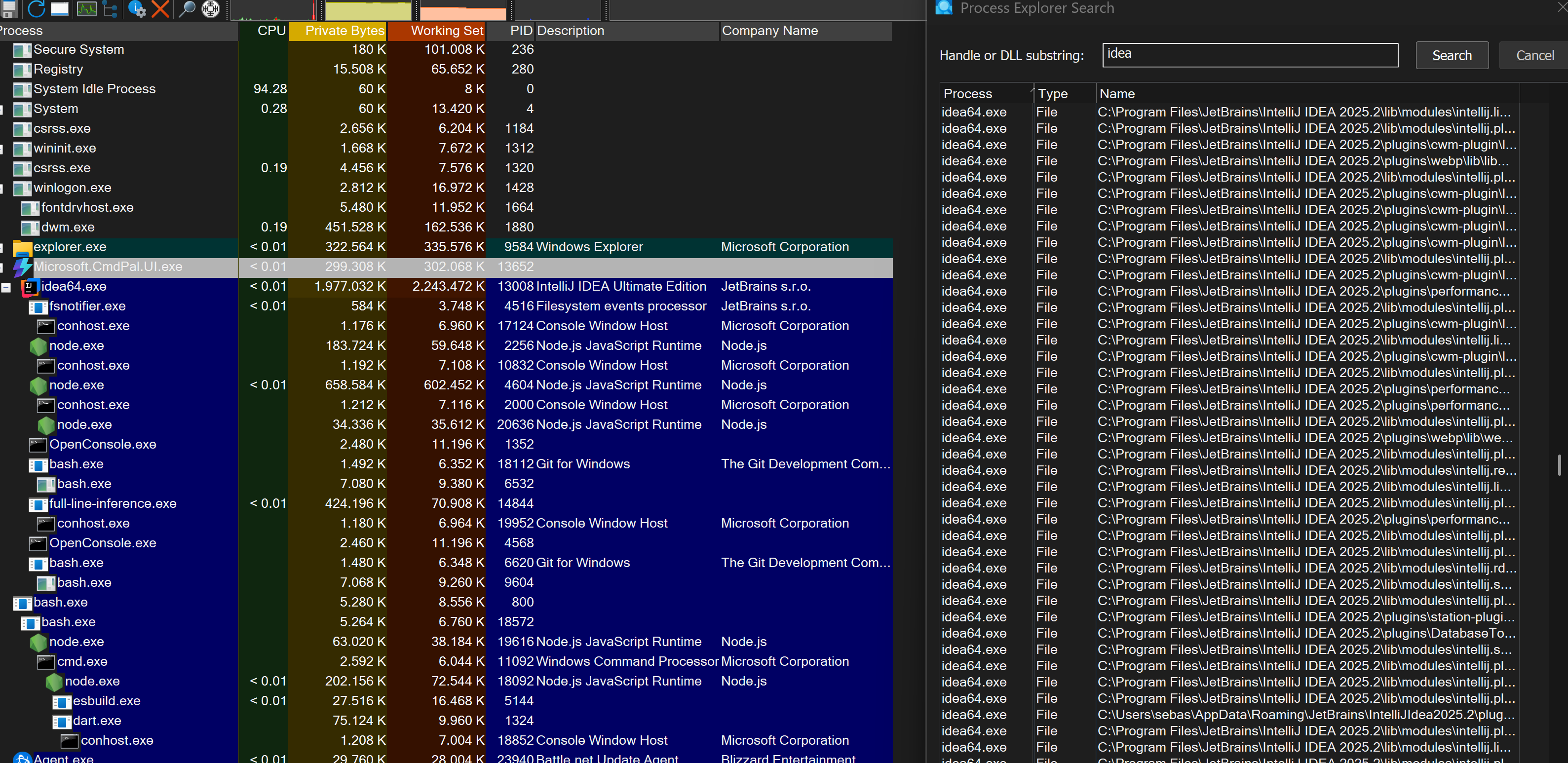
Task: Click the Handle or DLL substring field
Action: pos(1249,55)
